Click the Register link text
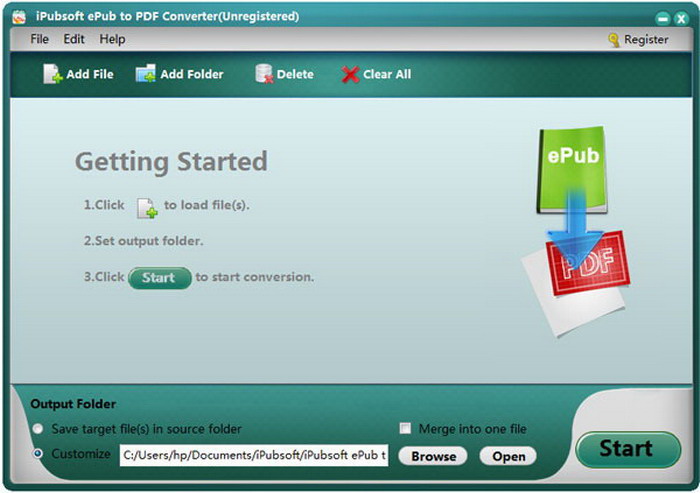 tap(646, 40)
